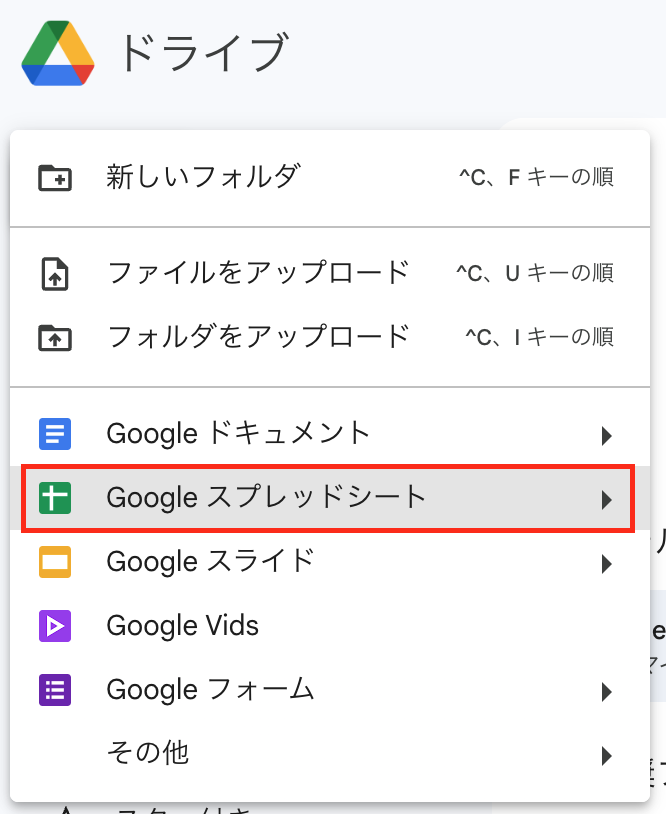The width and height of the screenshot is (666, 814).
Task: Click the yellow Google Slides icon
Action: 54,562
